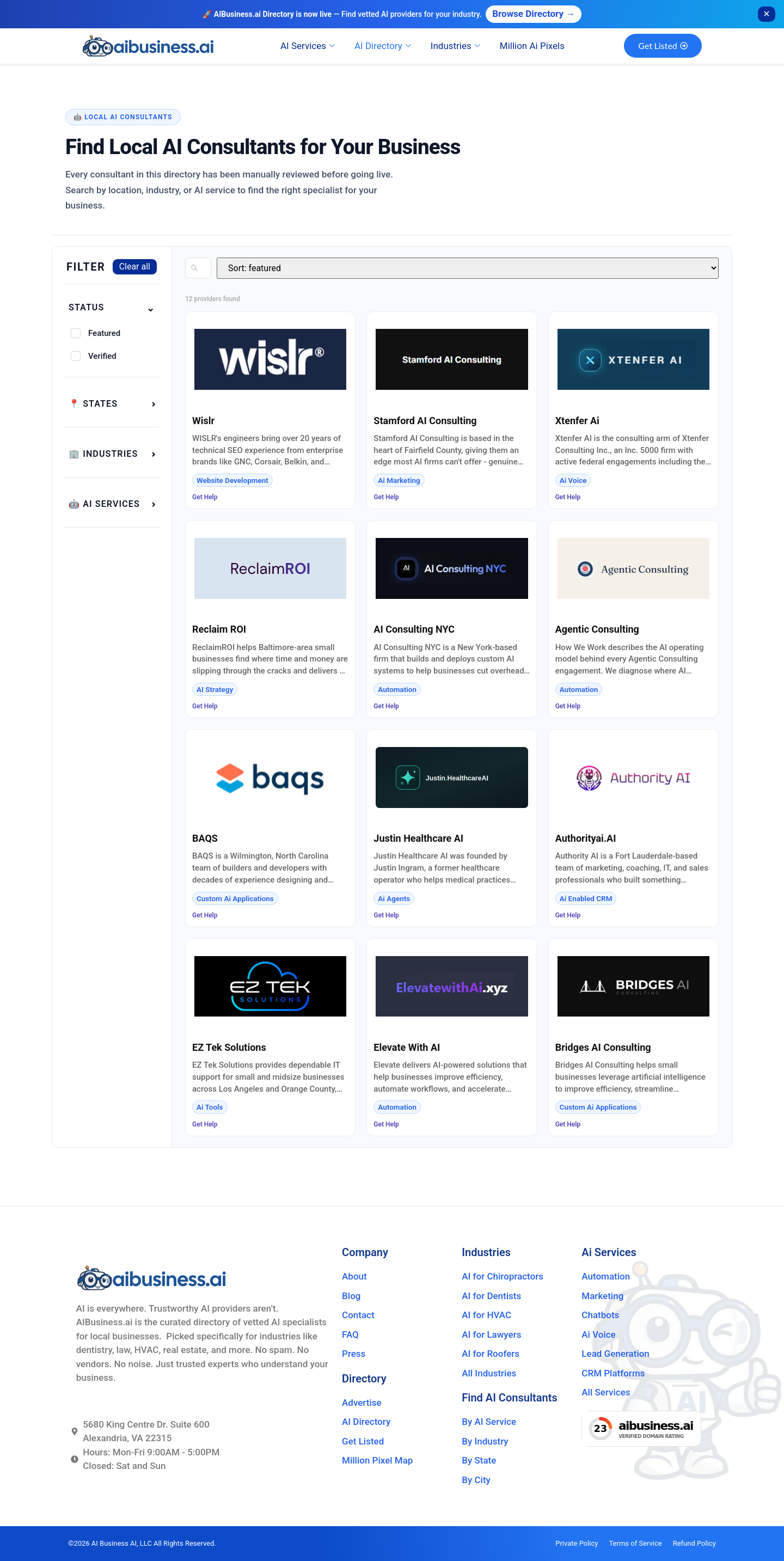Open the AI Services nav menu
This screenshot has width=784, height=1561.
click(x=307, y=46)
